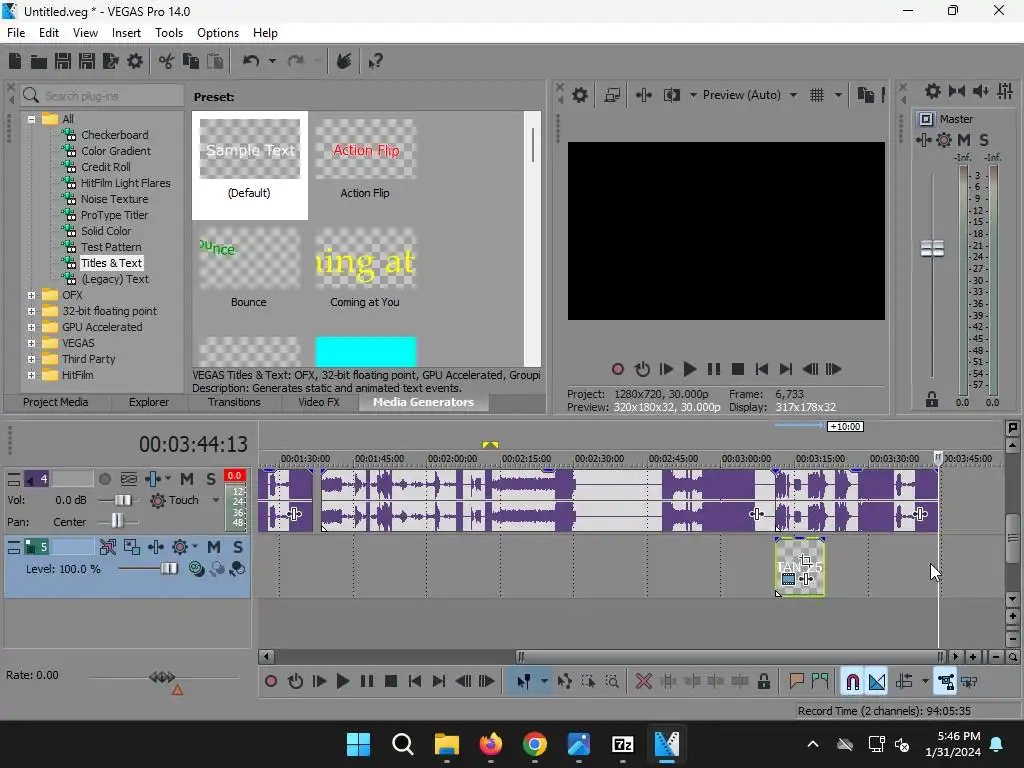This screenshot has height=768, width=1024.
Task: Select the title event on track 5
Action: (x=800, y=567)
